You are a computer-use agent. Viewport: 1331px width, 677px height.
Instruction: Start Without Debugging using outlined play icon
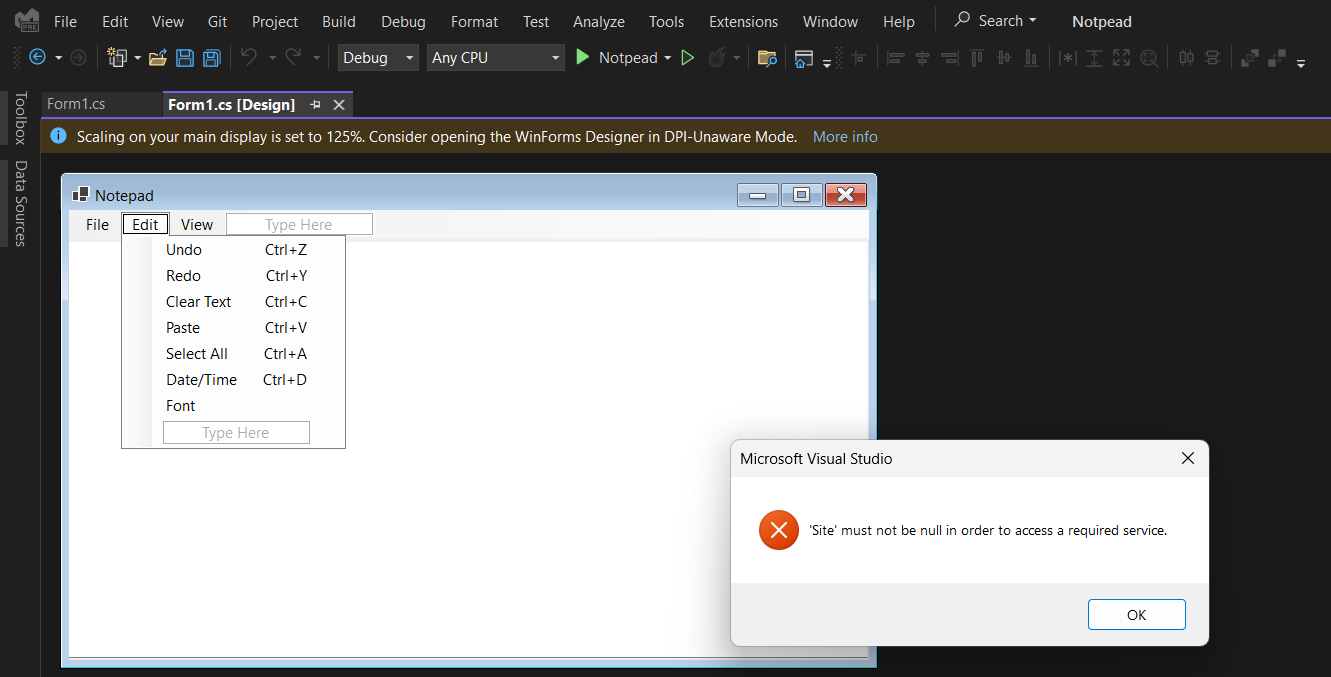688,58
